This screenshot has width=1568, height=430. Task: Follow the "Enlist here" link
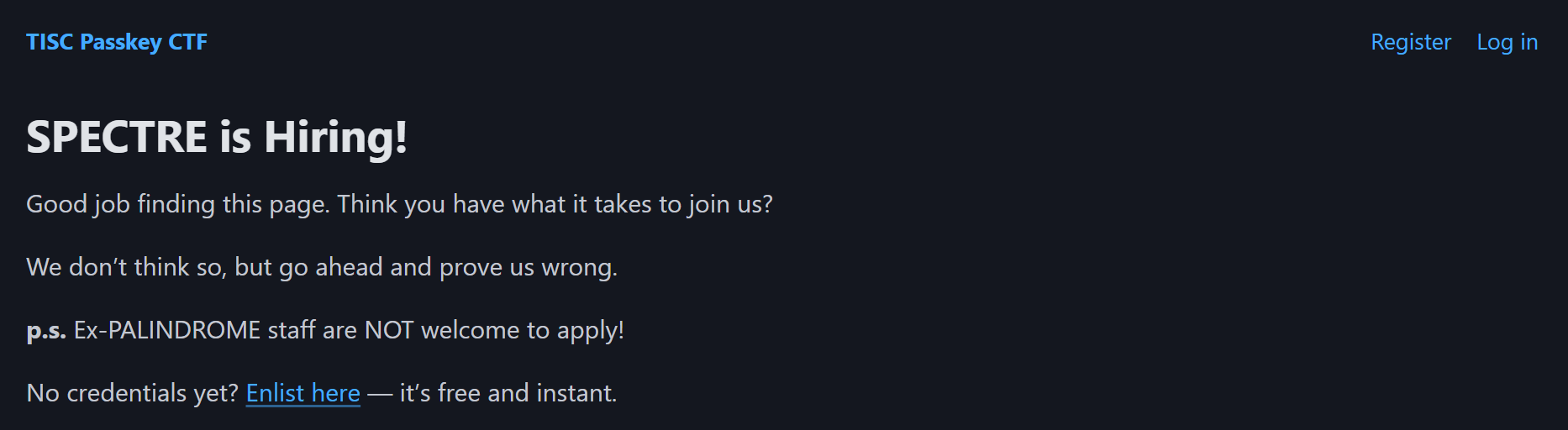303,393
